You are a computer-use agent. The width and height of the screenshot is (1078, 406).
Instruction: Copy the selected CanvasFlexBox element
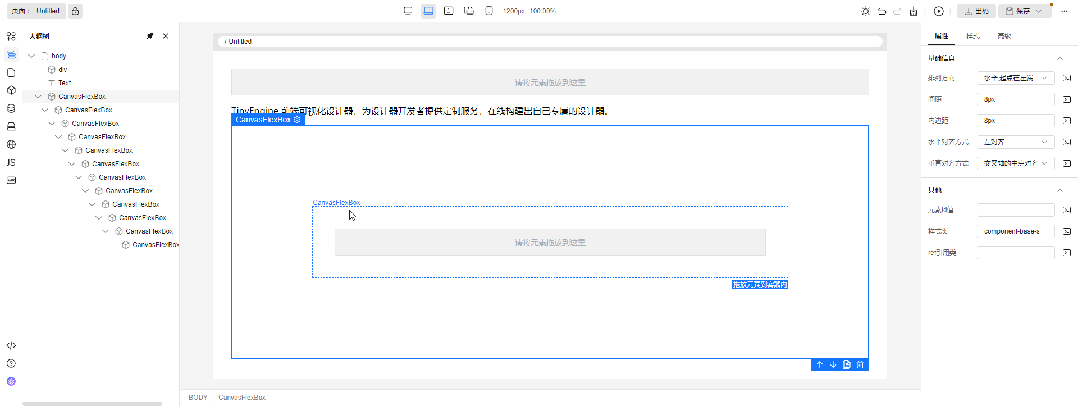(x=847, y=365)
